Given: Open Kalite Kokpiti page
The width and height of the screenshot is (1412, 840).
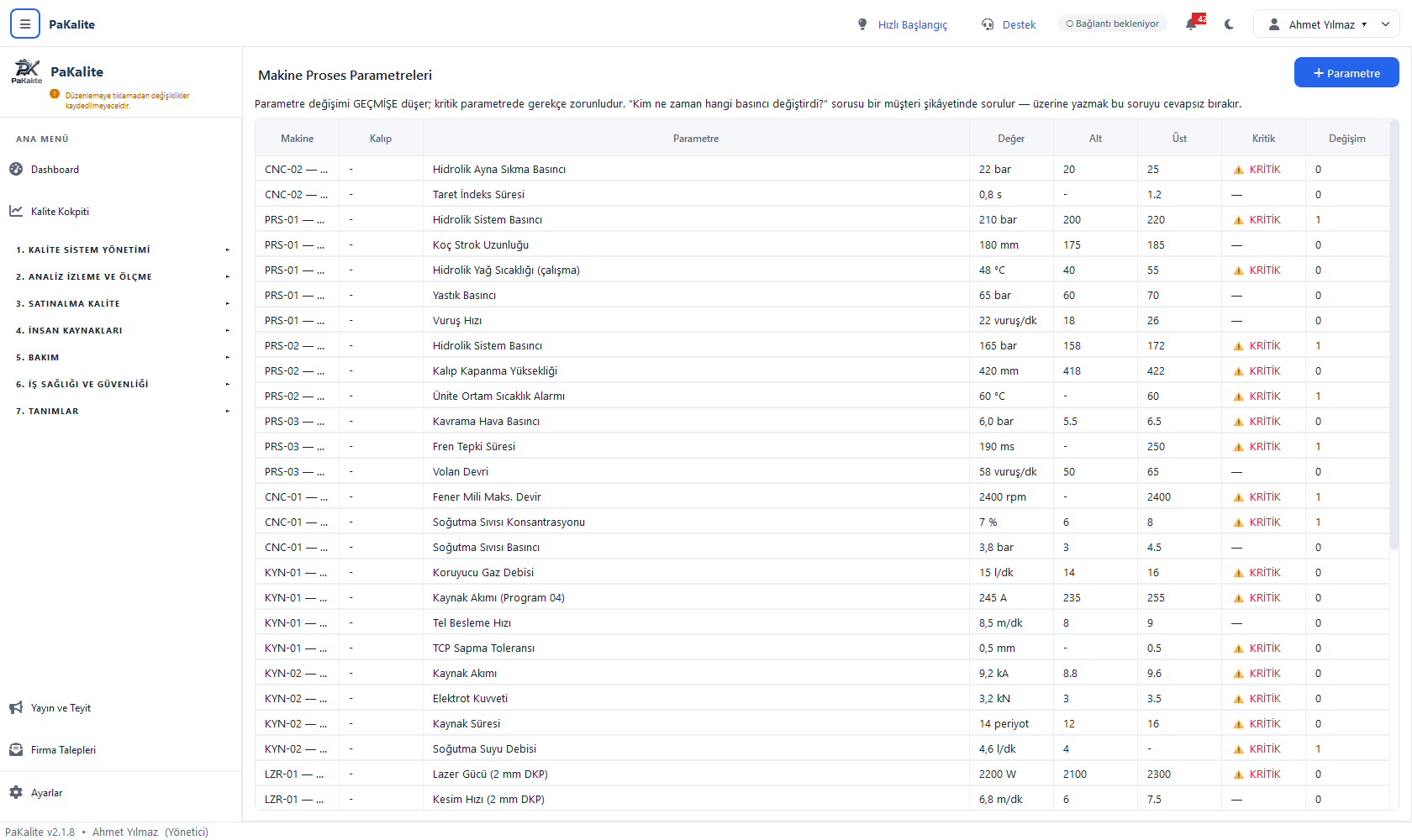Looking at the screenshot, I should click(60, 212).
